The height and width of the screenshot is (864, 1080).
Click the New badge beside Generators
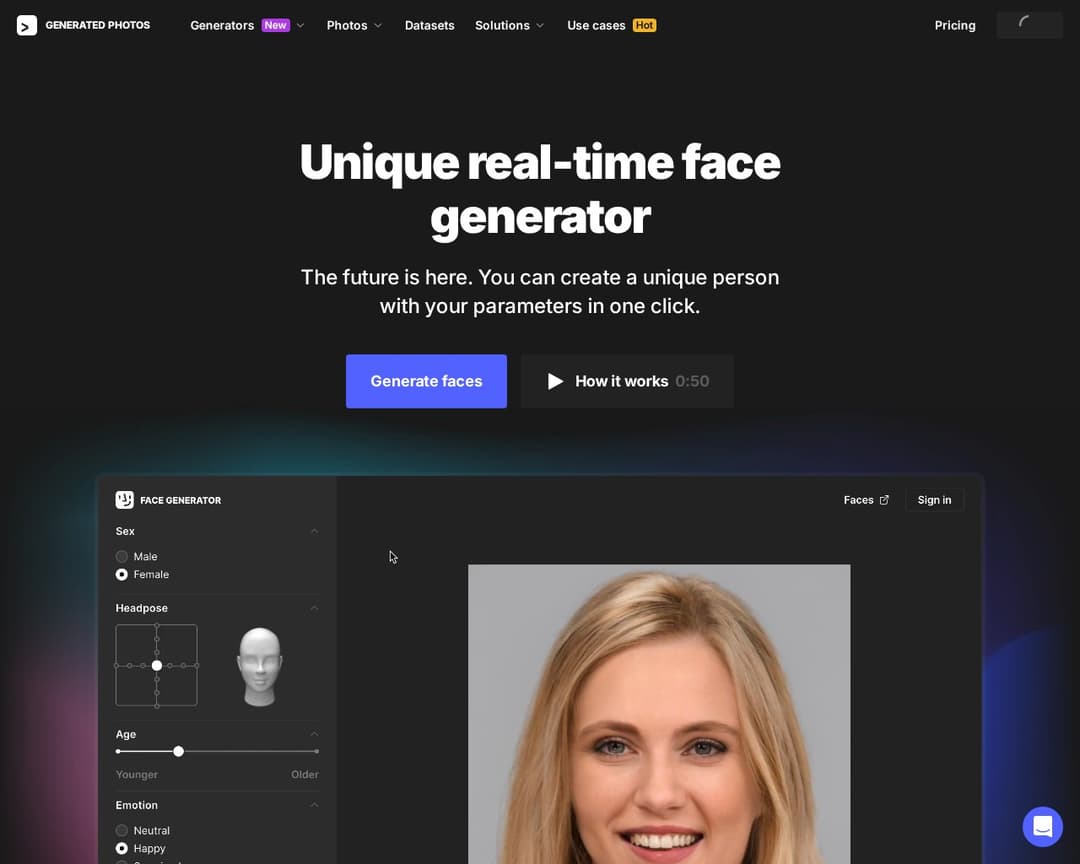[276, 25]
